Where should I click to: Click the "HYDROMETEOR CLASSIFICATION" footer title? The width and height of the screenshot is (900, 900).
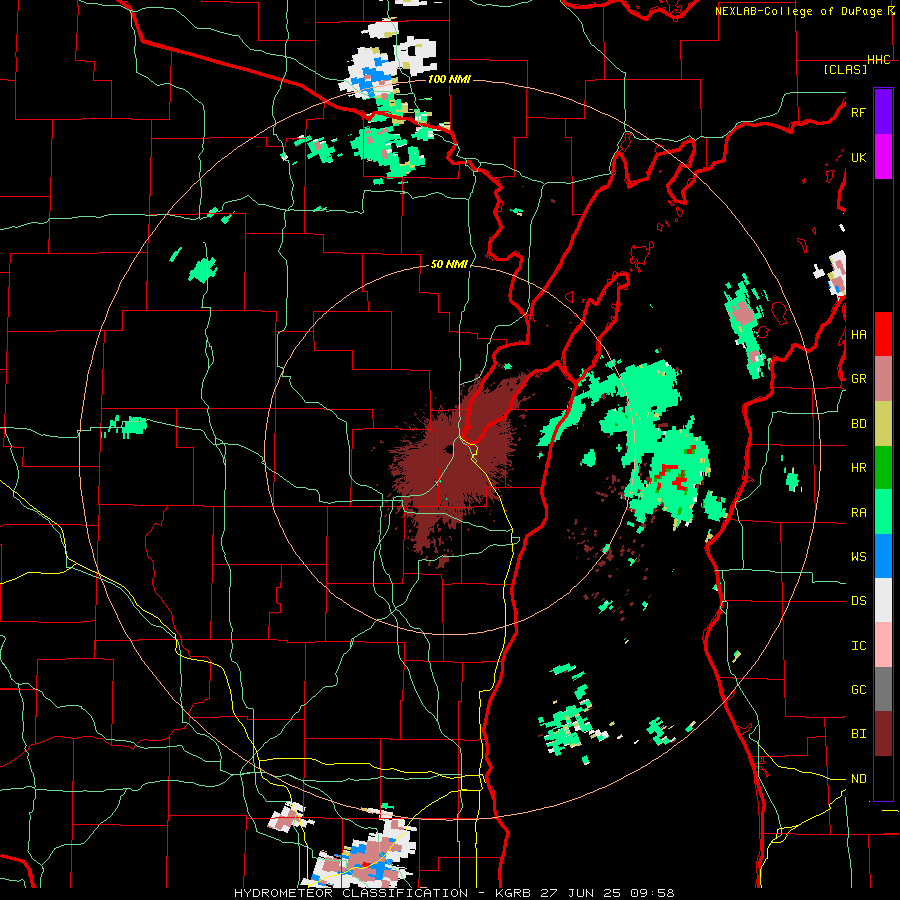click(351, 893)
